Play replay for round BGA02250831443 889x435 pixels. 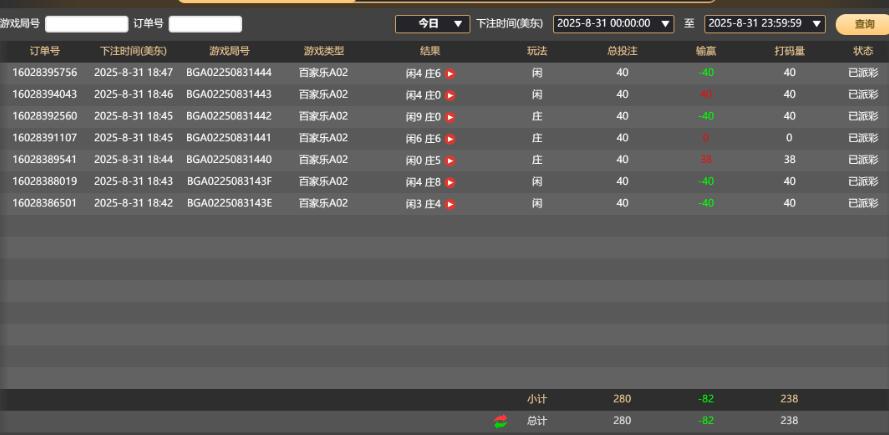(450, 95)
